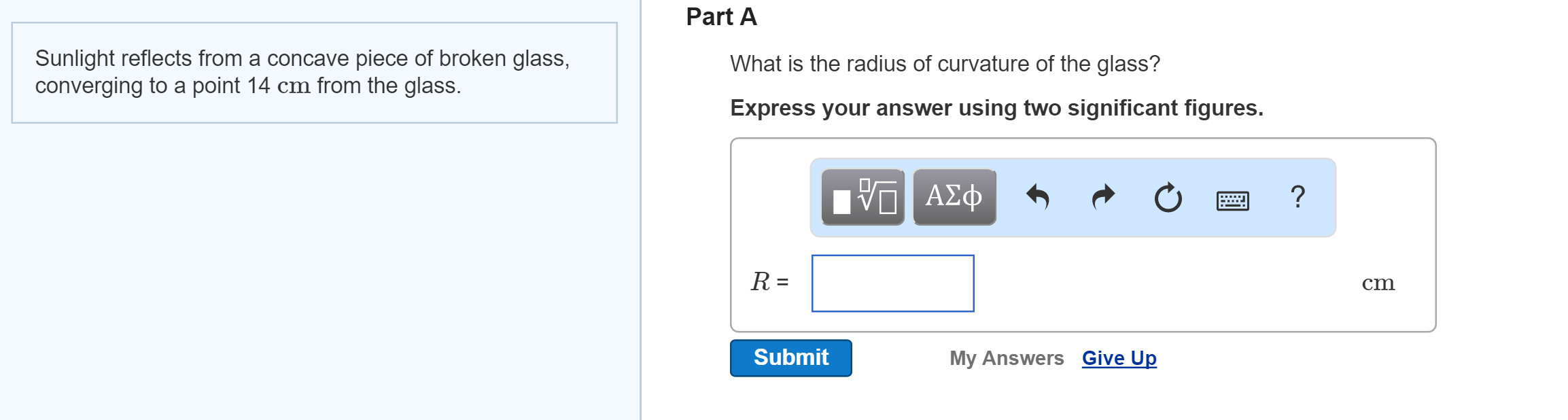The image size is (1568, 420).
Task: Redo the answer edit
Action: (x=1103, y=197)
